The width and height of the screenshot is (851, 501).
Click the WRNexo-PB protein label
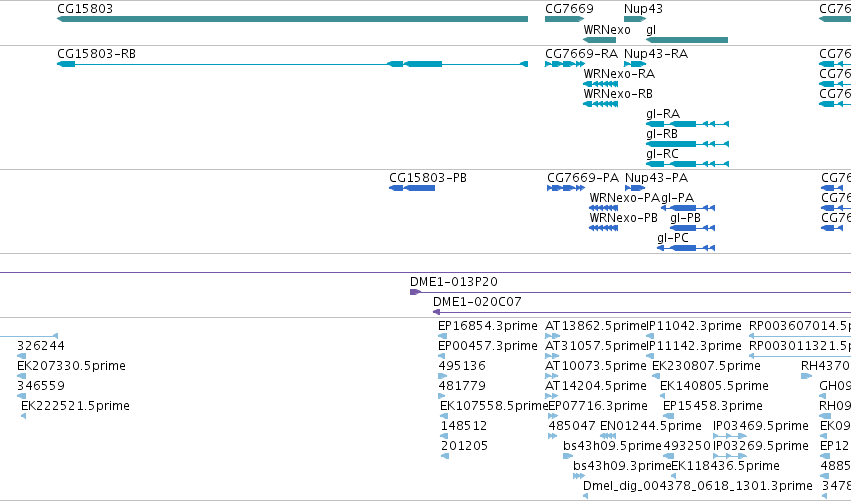(x=624, y=218)
